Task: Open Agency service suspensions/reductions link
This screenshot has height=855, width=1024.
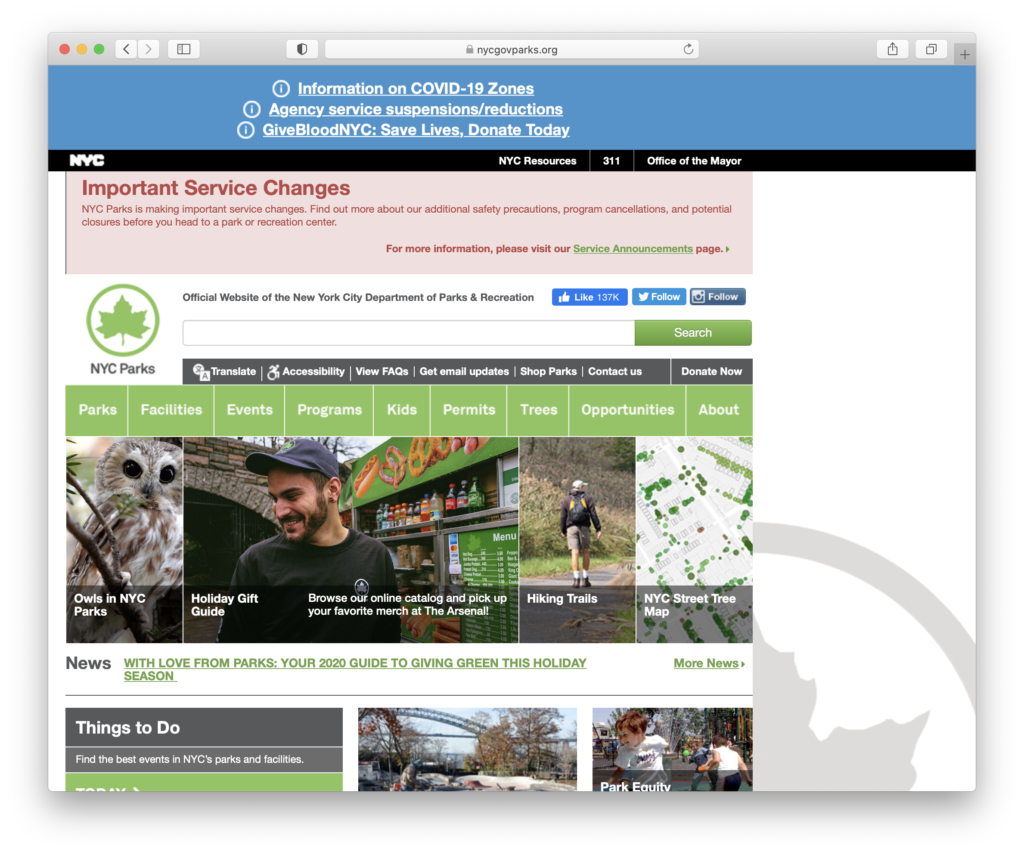Action: (416, 109)
